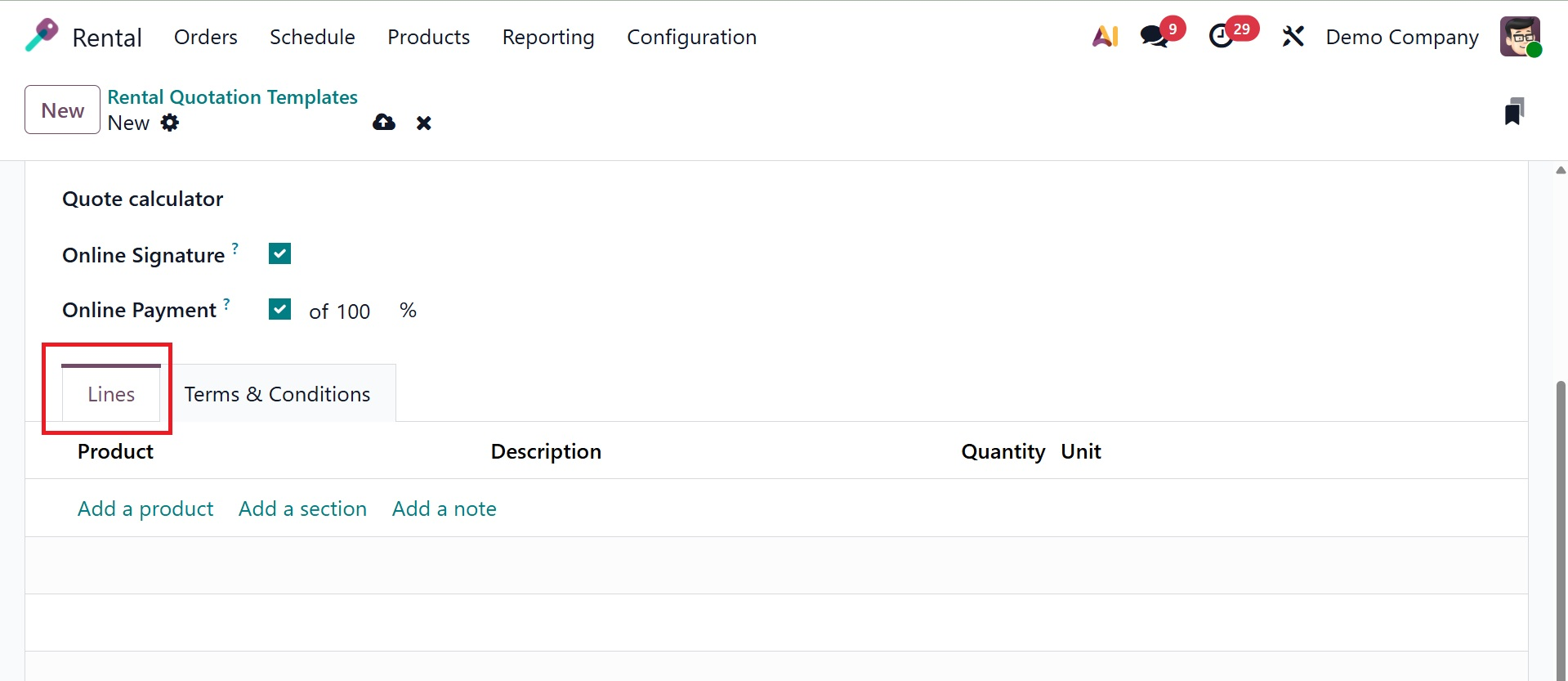1568x681 pixels.
Task: Open the Demo Company switcher
Action: click(x=1402, y=38)
